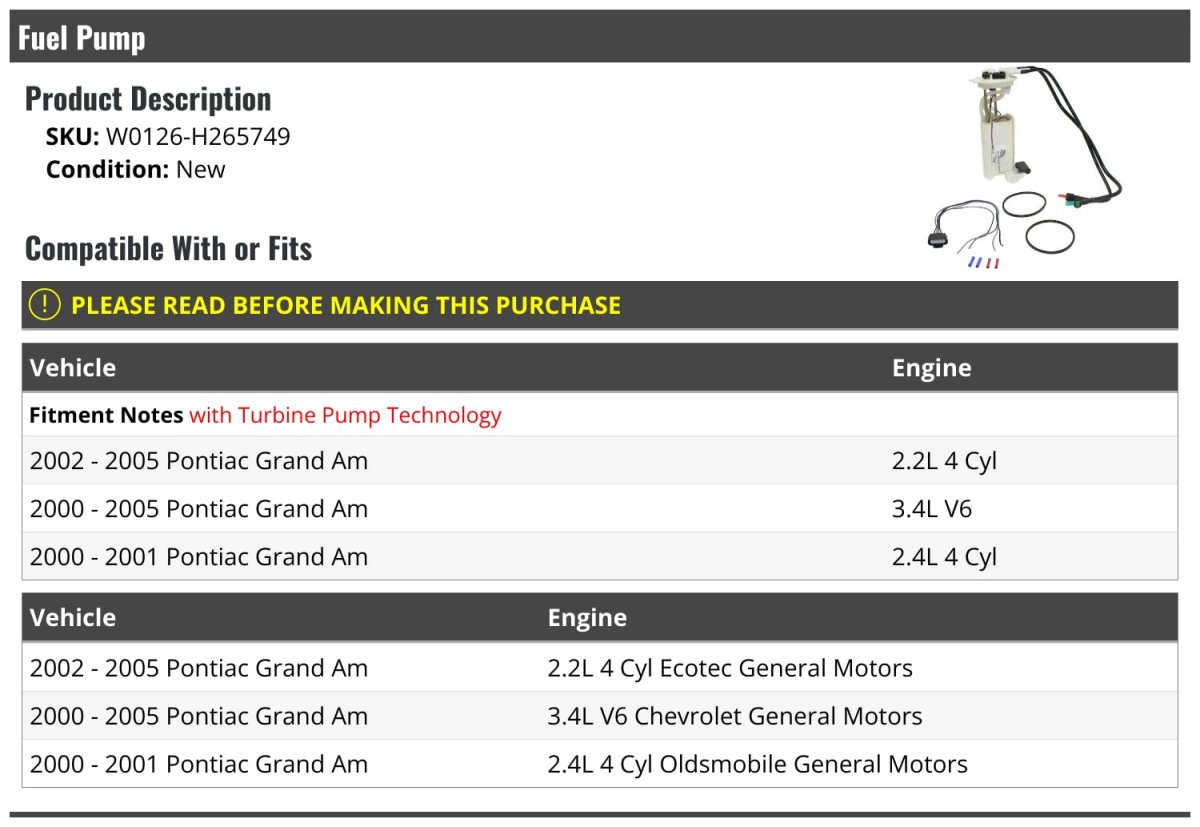
Task: Select the 2000 - 2001 Grand Am 2.4L row
Action: pyautogui.click(x=600, y=557)
